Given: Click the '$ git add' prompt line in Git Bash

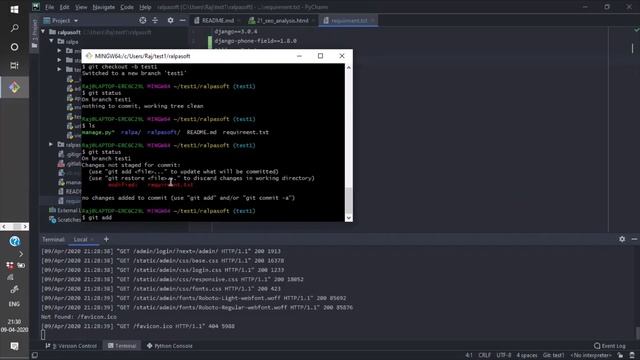Looking at the screenshot, I should click(97, 218).
